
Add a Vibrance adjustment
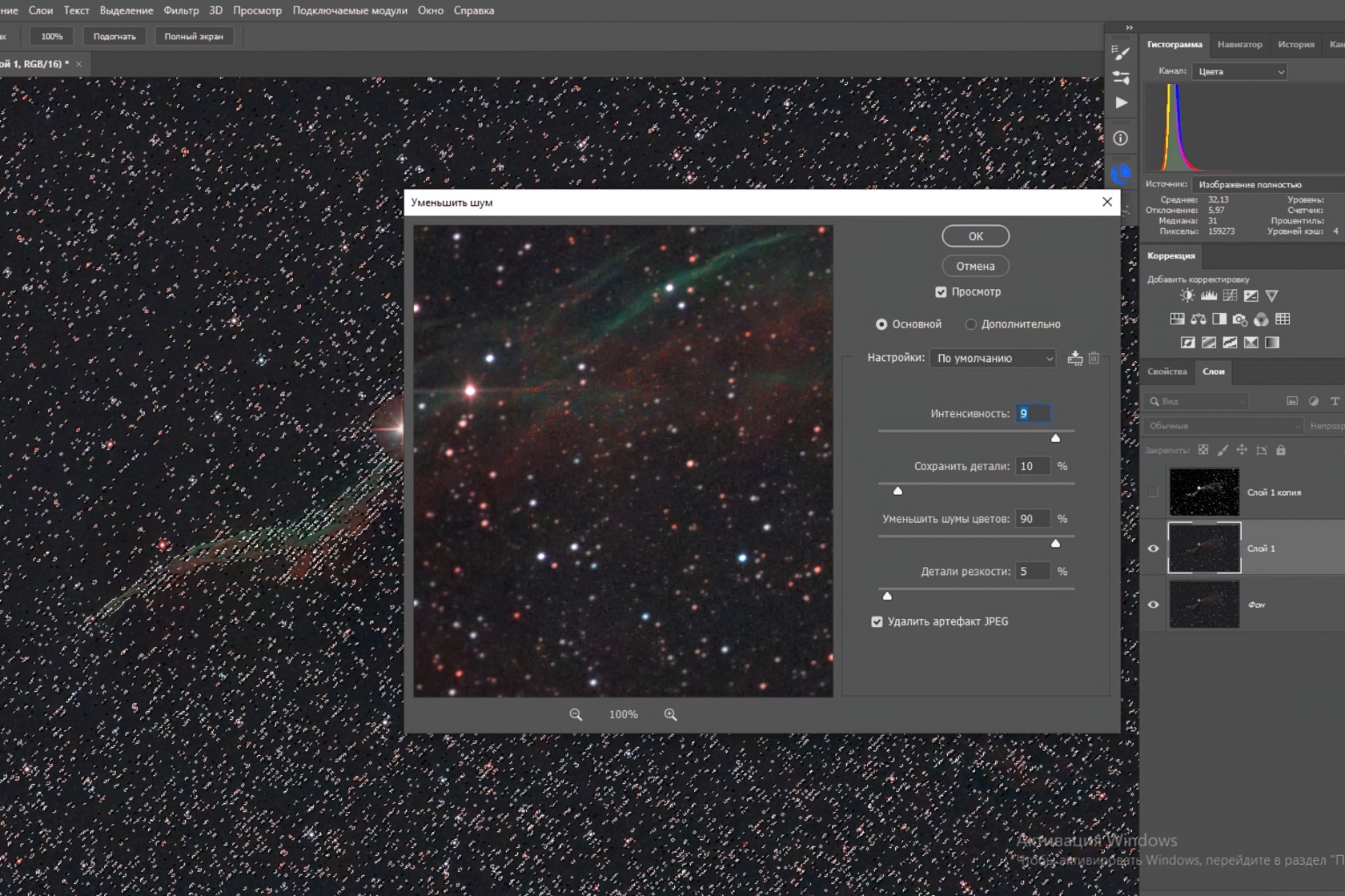click(1271, 295)
